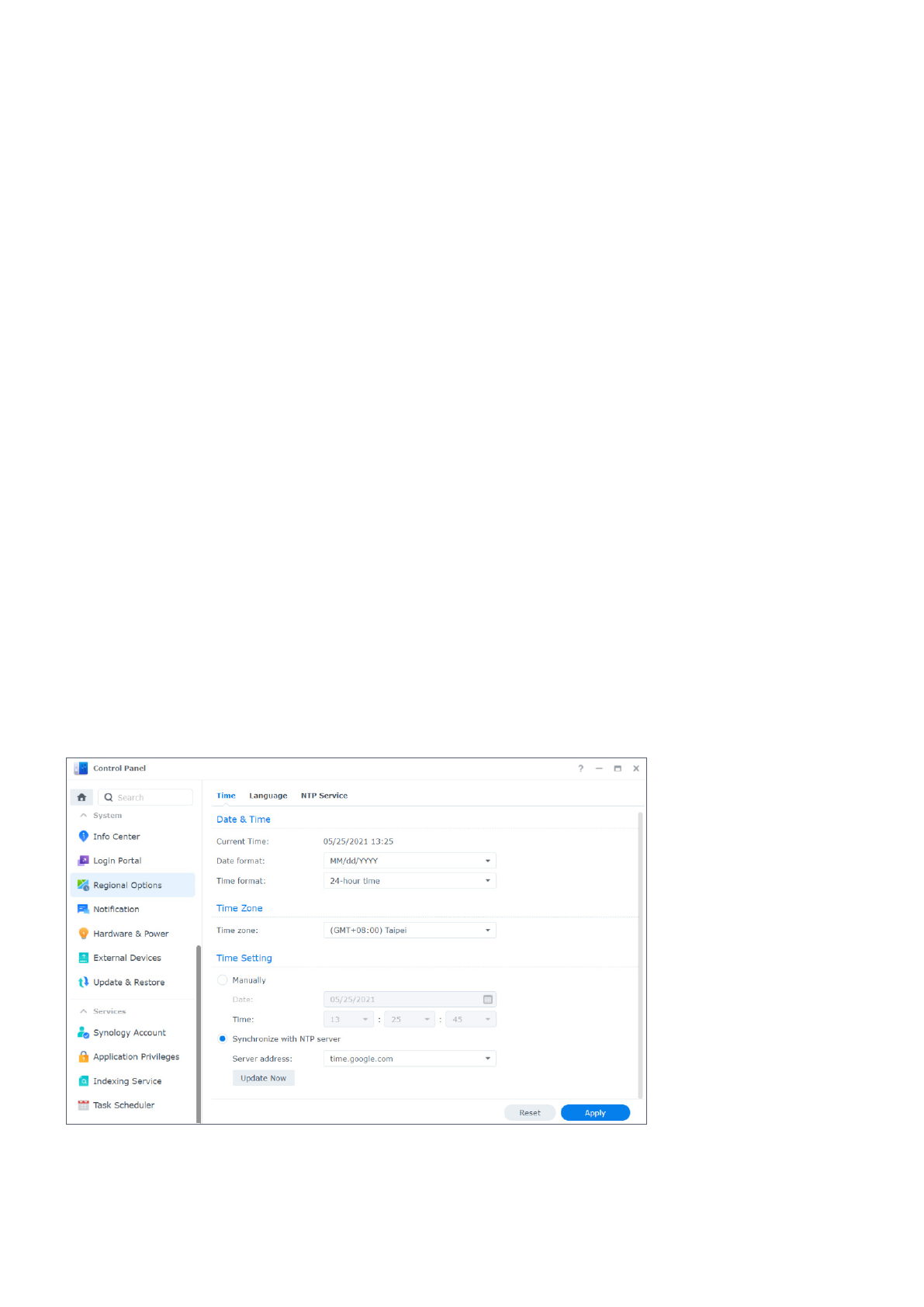Viewport: 924px width, 1307px height.
Task: Go to Notification settings
Action: pyautogui.click(x=116, y=909)
